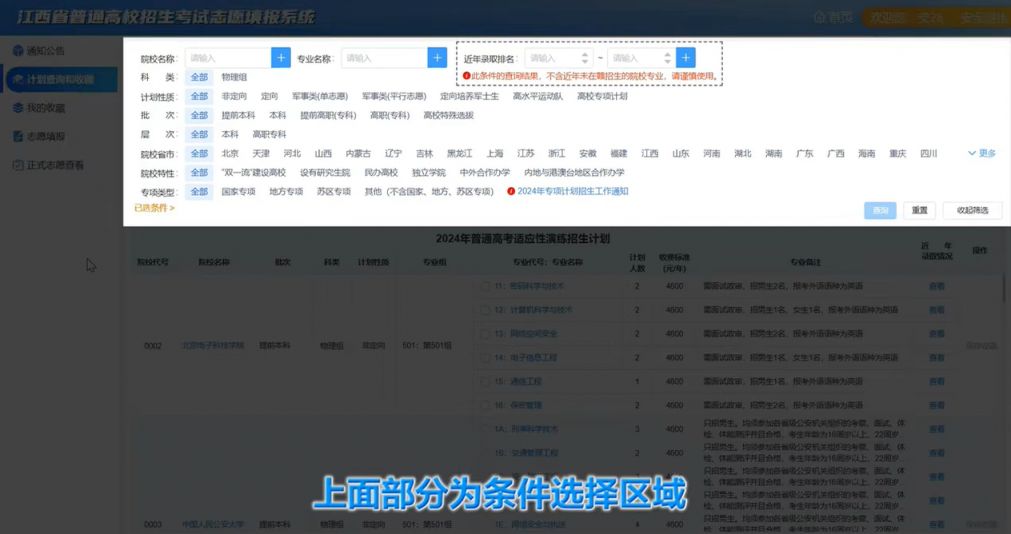Select 中外合作办学 school trait
Screen dimensions: 1011x534
tap(485, 173)
